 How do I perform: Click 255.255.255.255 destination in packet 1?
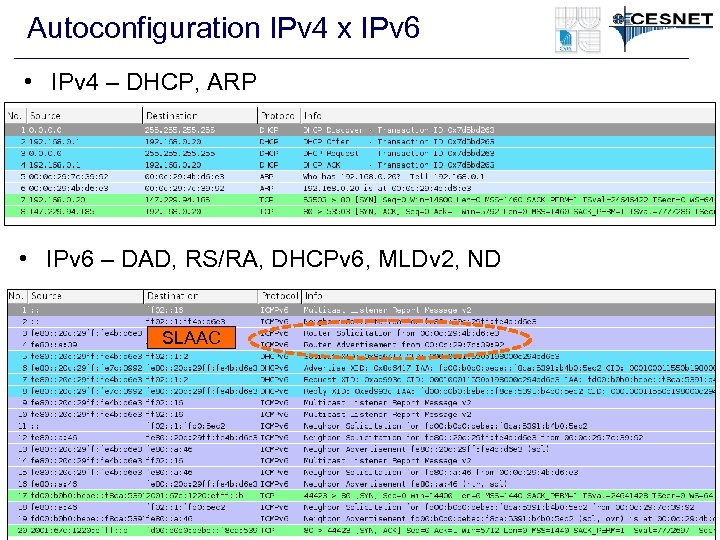coord(180,130)
